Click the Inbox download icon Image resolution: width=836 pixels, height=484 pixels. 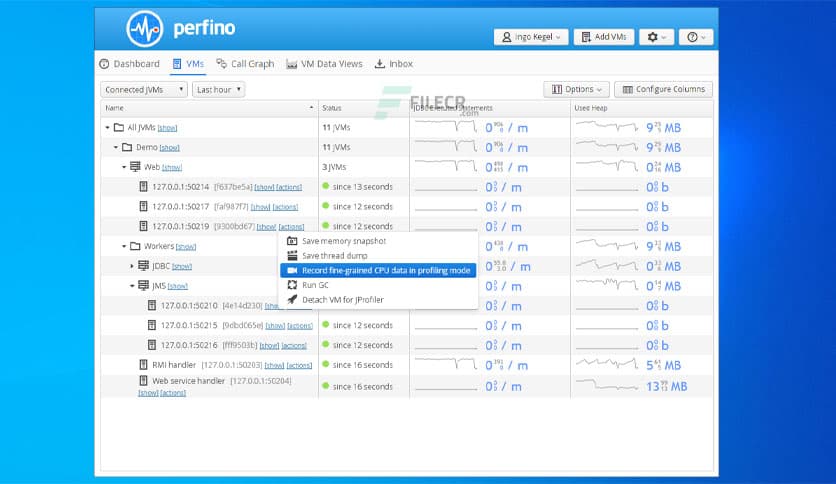[x=380, y=64]
